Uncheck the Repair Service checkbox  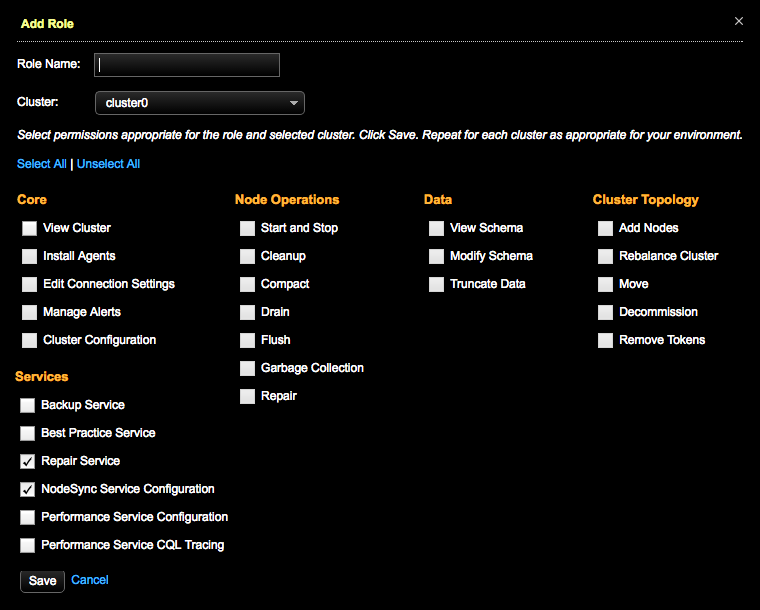[x=28, y=462]
